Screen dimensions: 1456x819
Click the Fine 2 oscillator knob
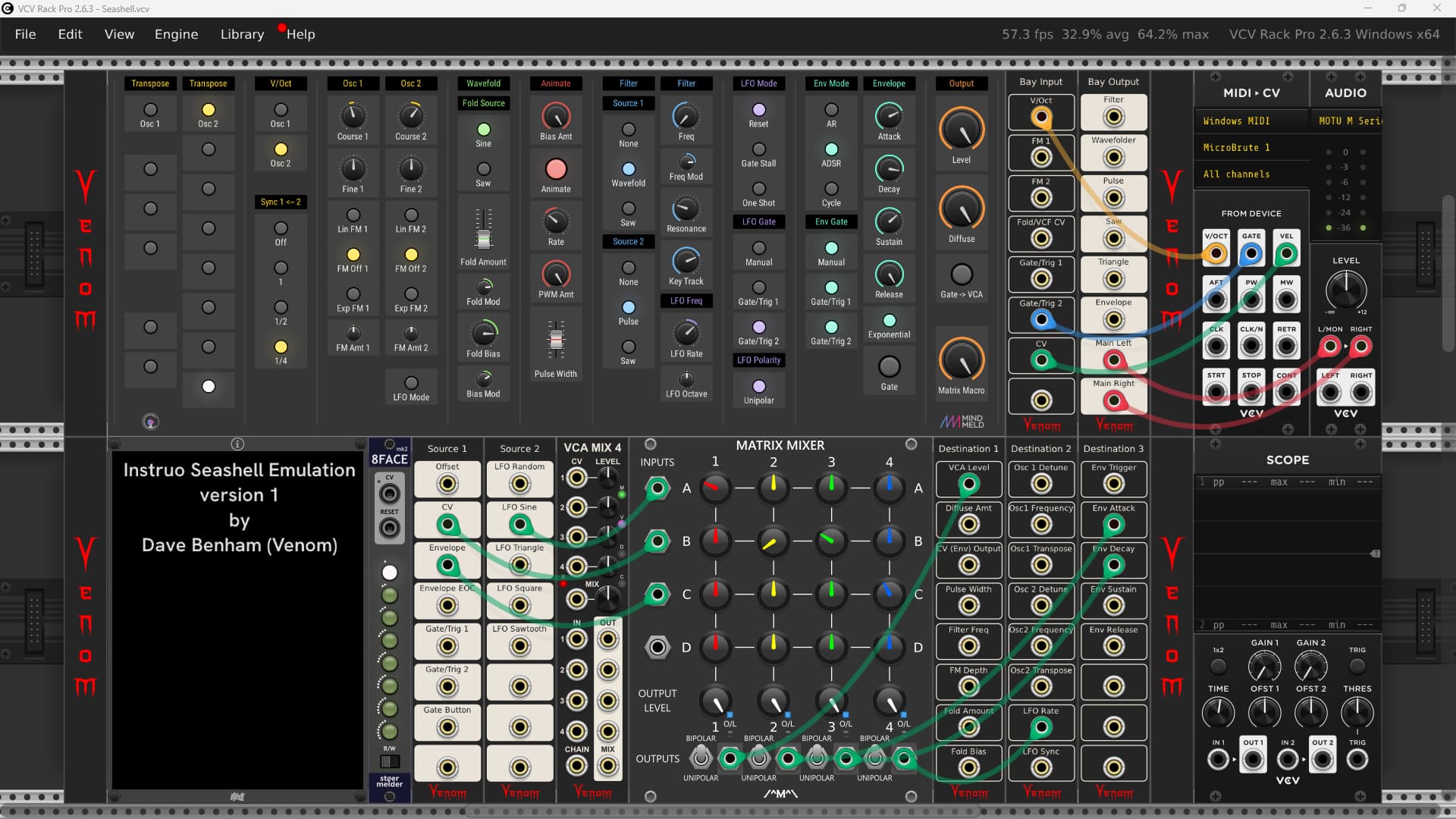[x=411, y=169]
